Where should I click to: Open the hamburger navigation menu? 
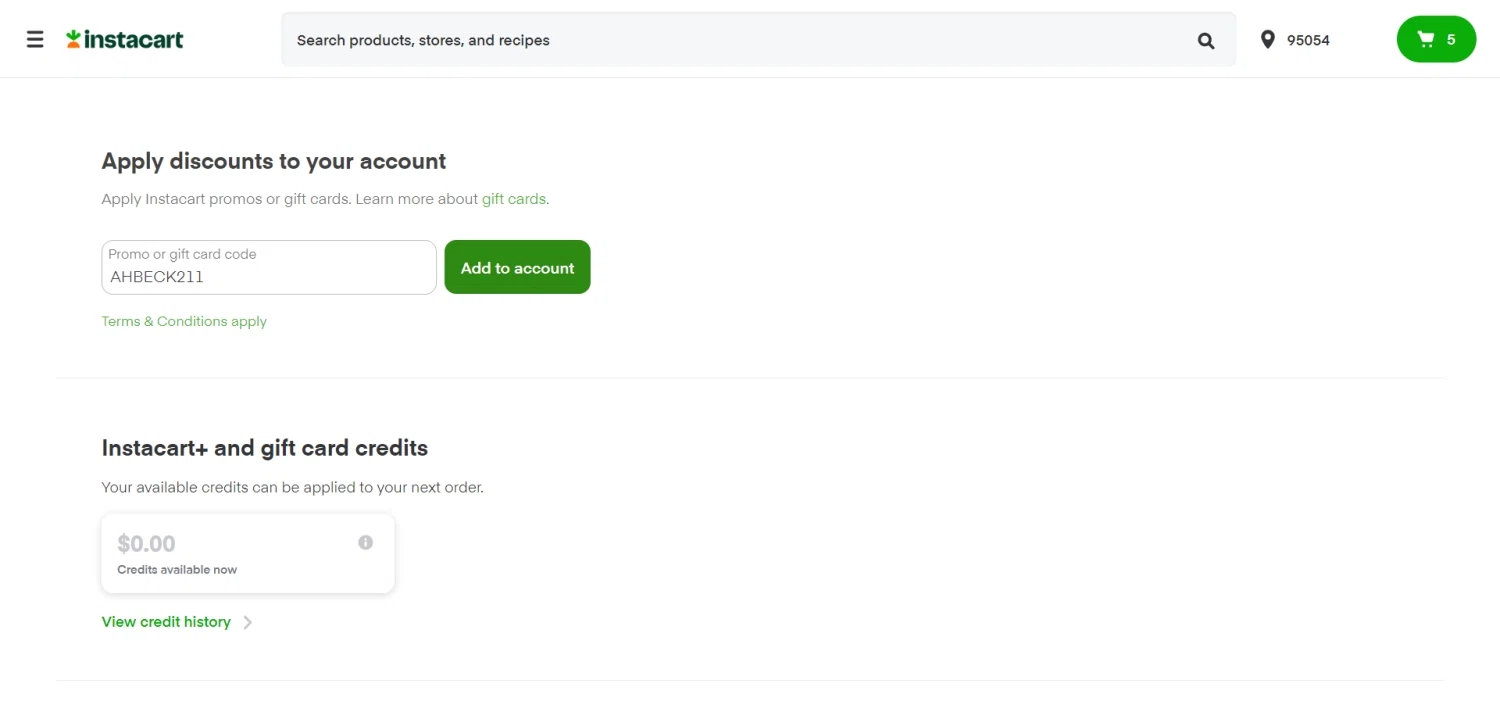point(35,40)
